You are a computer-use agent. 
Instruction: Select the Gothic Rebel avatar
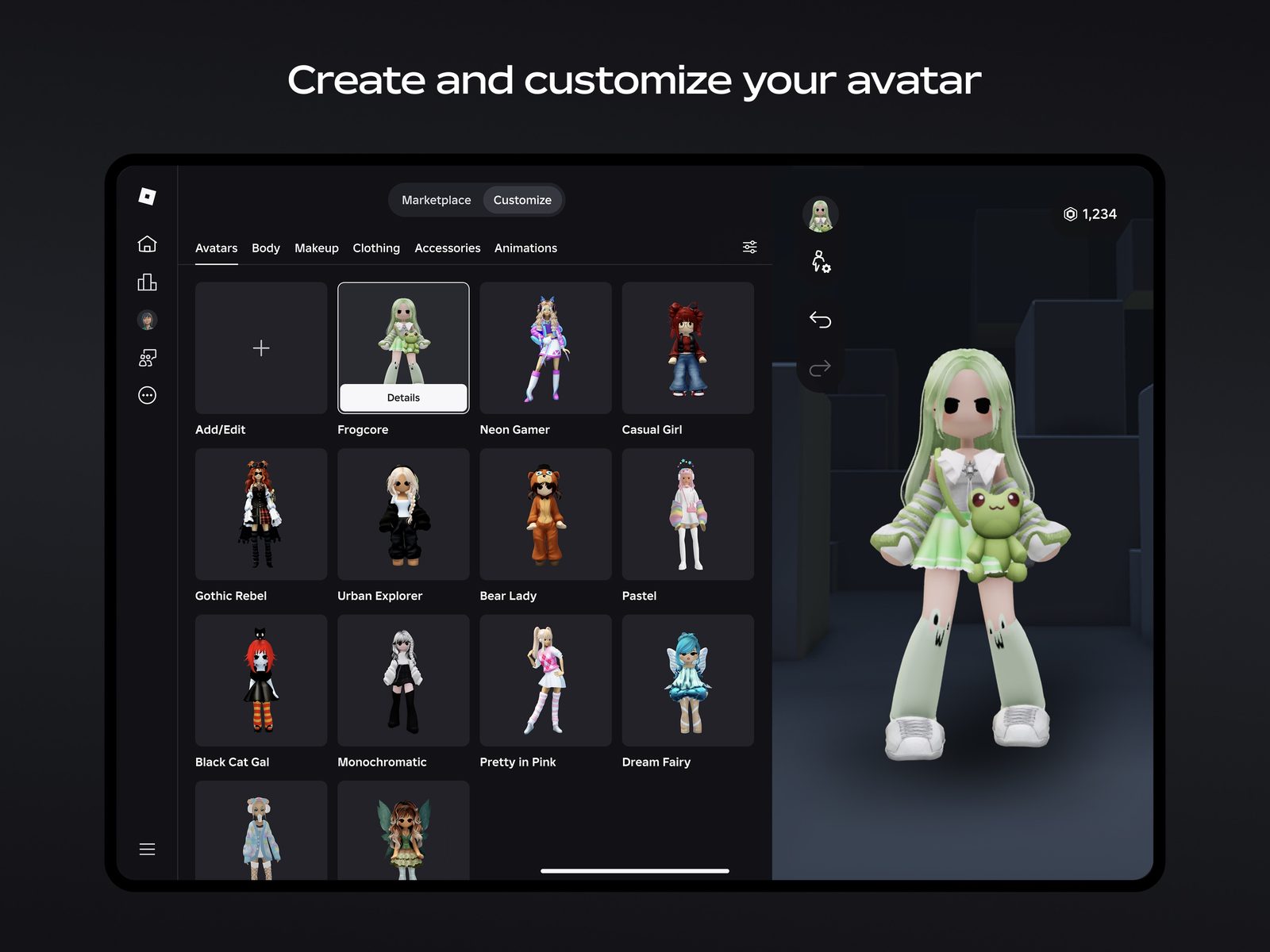(261, 514)
